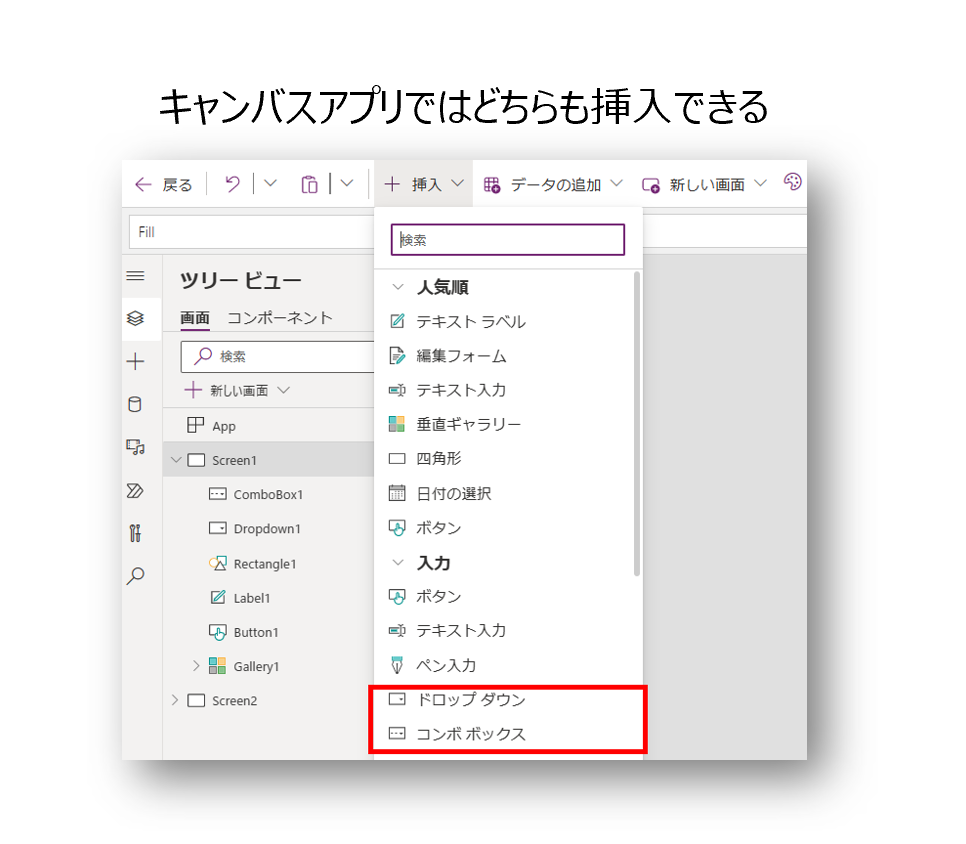
Task: Expand Gallery1 in the tree view
Action: [197, 666]
